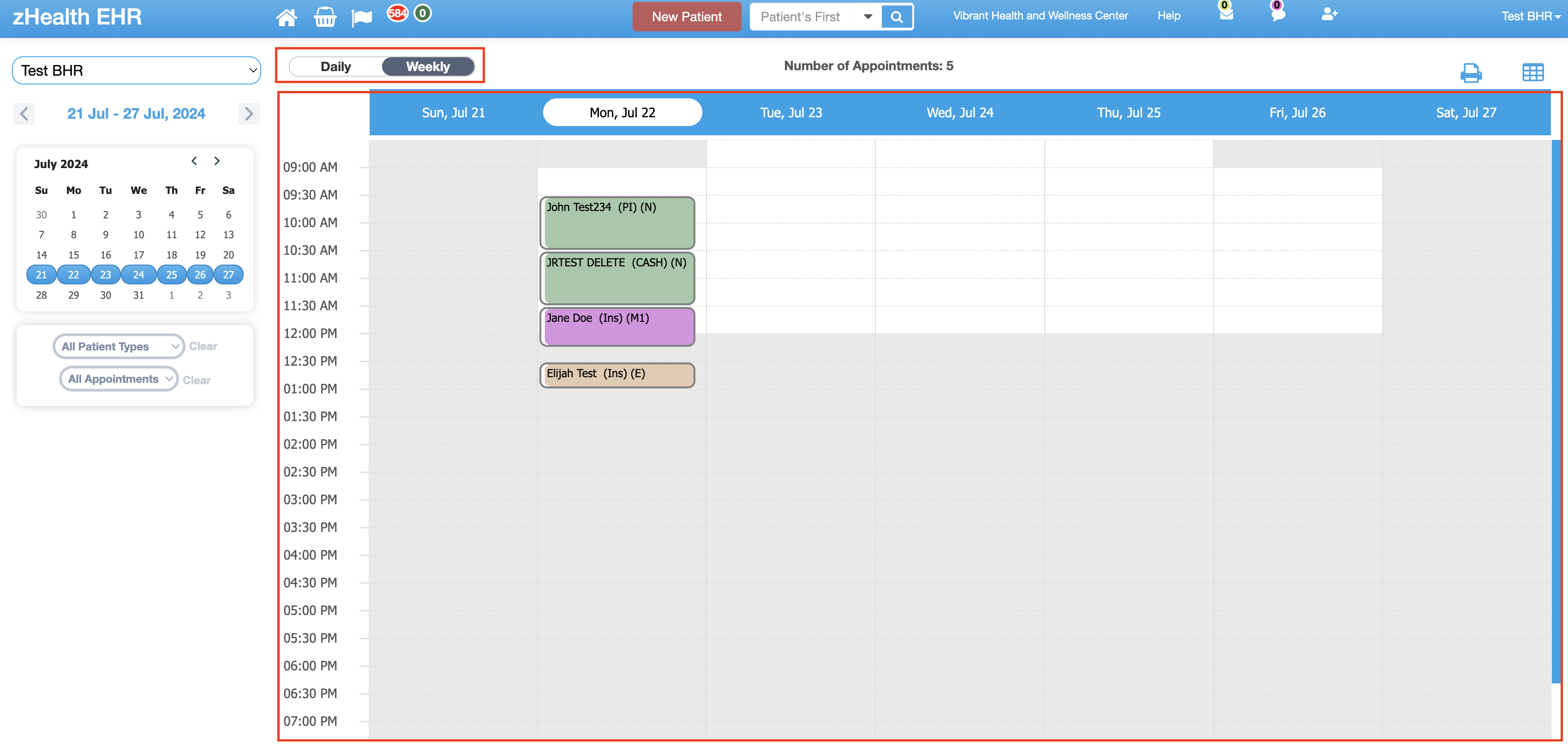The image size is (1568, 748).
Task: Click the 07:00 PM time label
Action: (311, 721)
